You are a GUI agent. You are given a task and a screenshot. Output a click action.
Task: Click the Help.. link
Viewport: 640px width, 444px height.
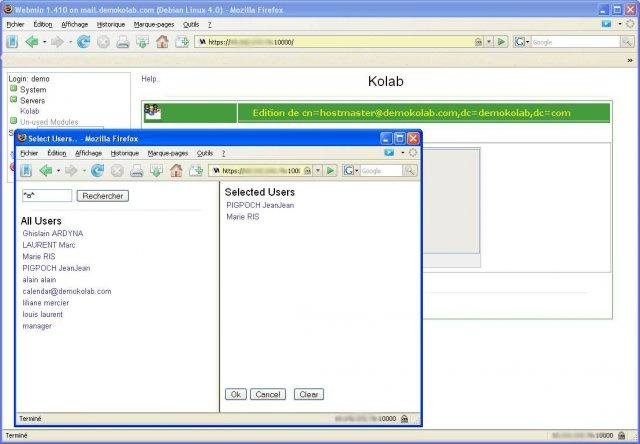[x=151, y=79]
